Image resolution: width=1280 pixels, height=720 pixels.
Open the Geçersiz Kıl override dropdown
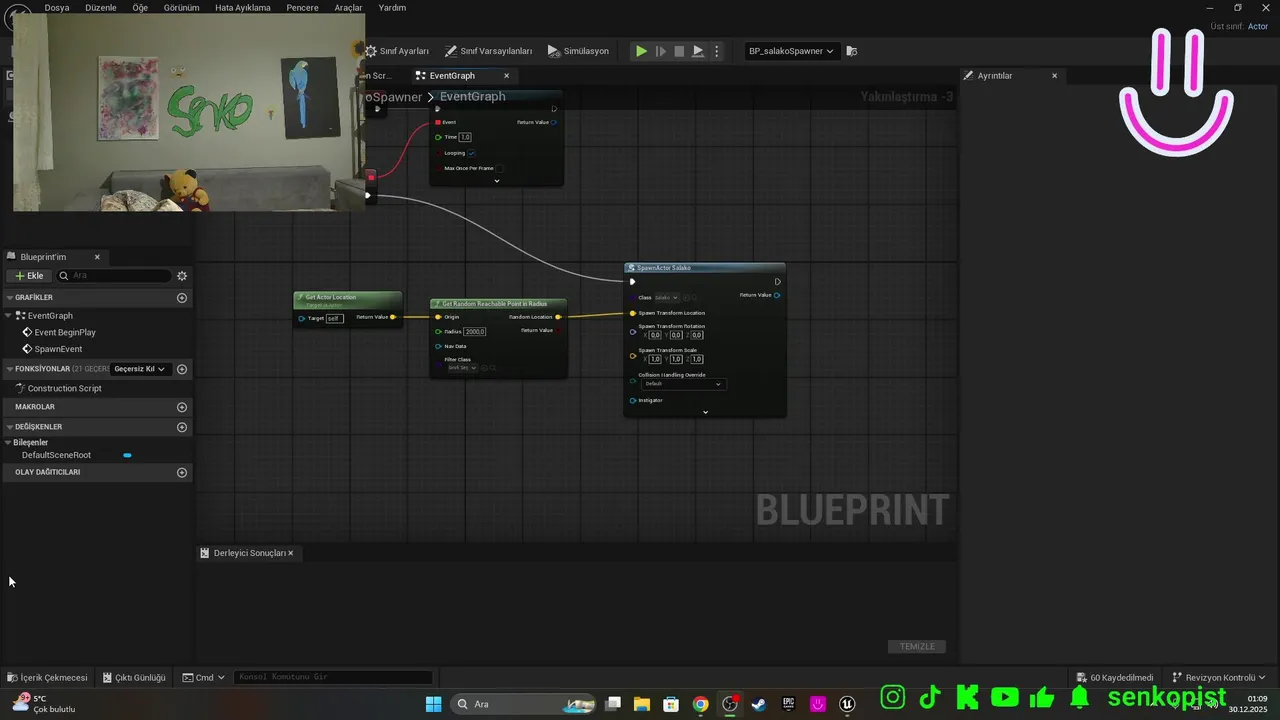coord(139,369)
